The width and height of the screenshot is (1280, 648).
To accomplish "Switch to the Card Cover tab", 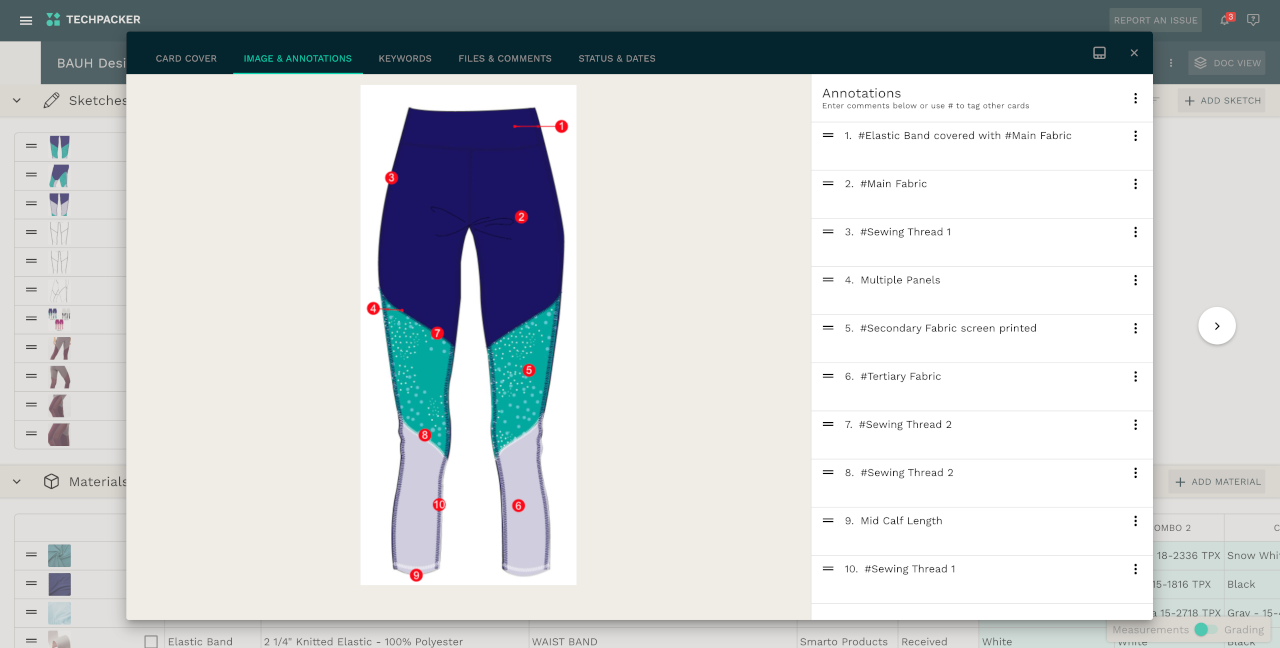I will point(186,59).
